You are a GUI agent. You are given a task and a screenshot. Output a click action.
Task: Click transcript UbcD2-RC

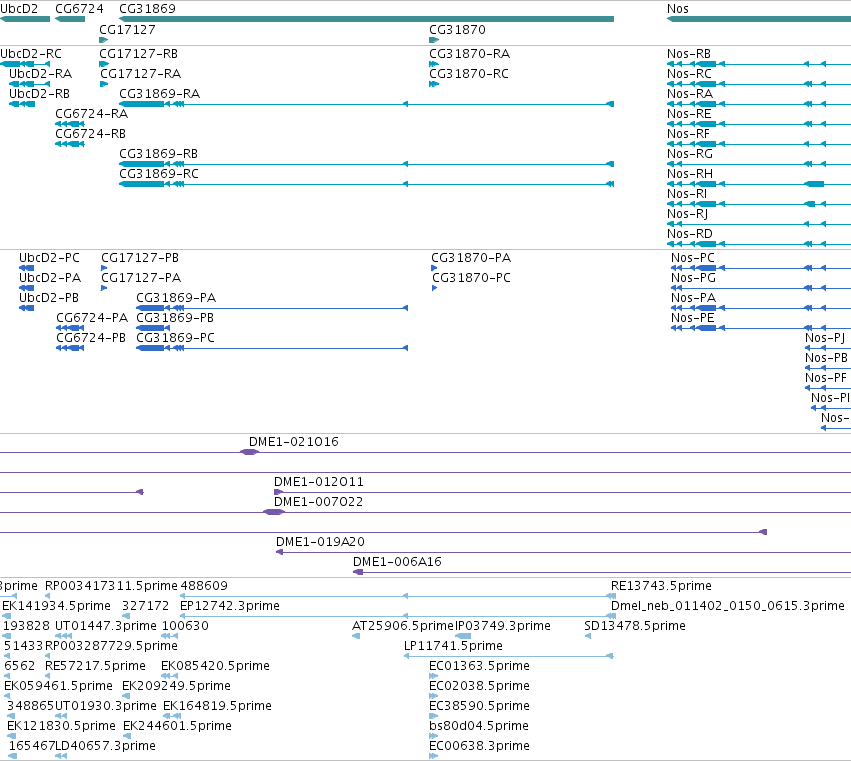tap(31, 54)
